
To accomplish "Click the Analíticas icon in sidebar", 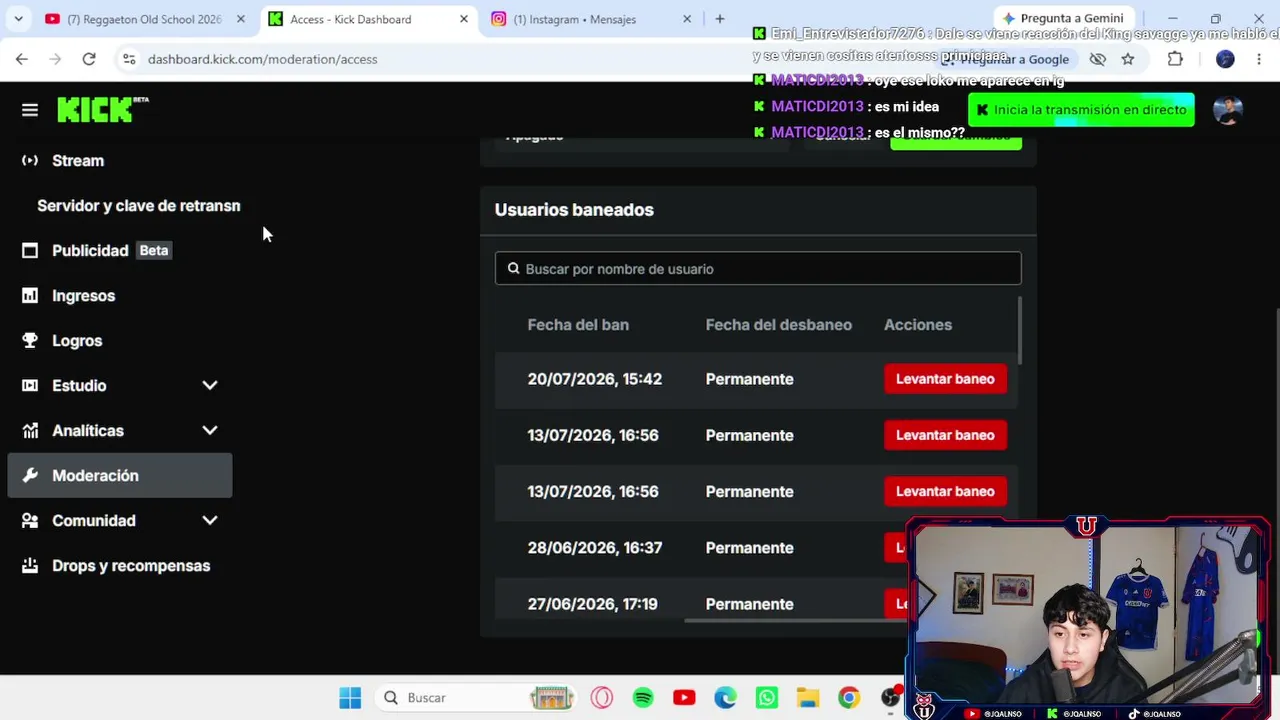I will [x=30, y=430].
